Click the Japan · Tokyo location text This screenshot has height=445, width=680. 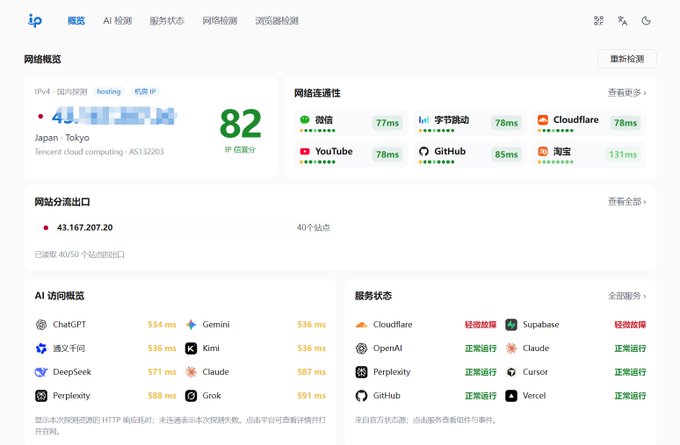[62, 138]
